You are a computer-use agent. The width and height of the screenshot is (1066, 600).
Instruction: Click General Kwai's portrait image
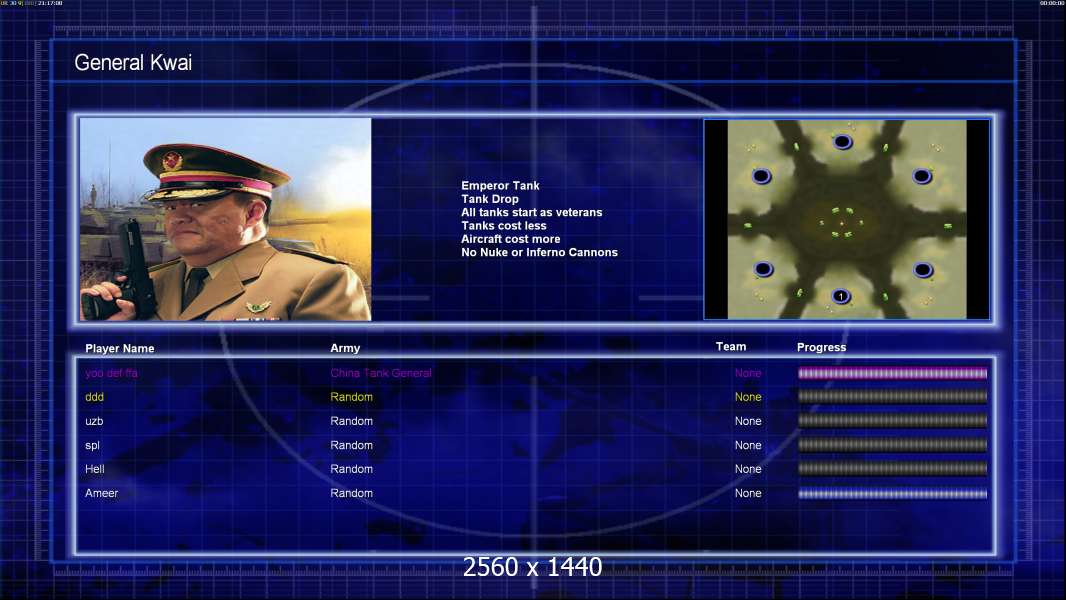point(226,219)
